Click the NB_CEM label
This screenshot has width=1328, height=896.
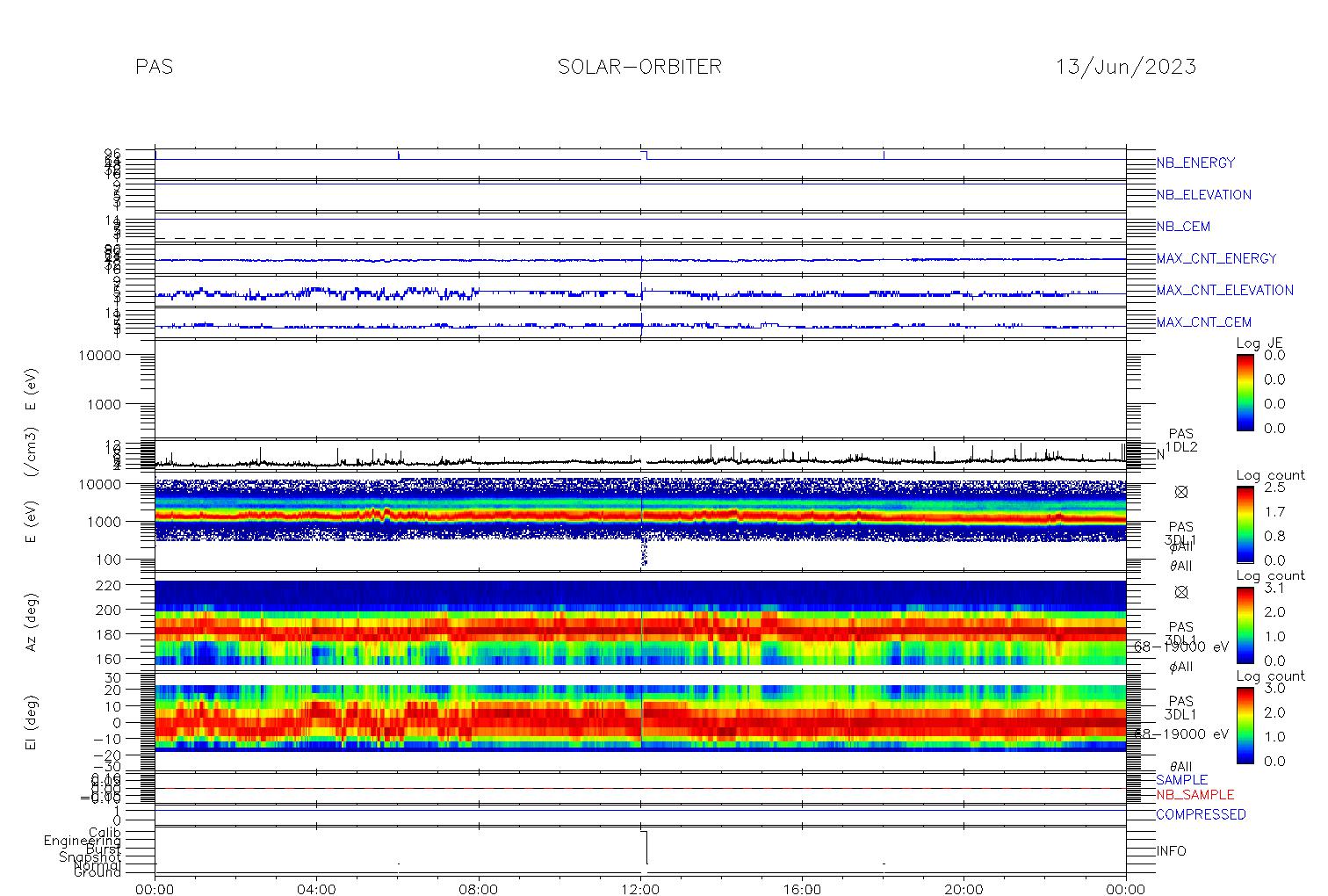[1183, 227]
